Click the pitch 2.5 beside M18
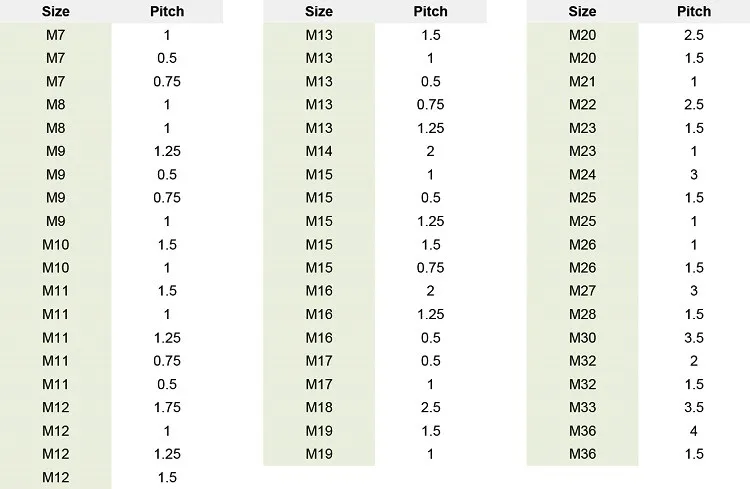The height and width of the screenshot is (489, 750). click(x=431, y=407)
